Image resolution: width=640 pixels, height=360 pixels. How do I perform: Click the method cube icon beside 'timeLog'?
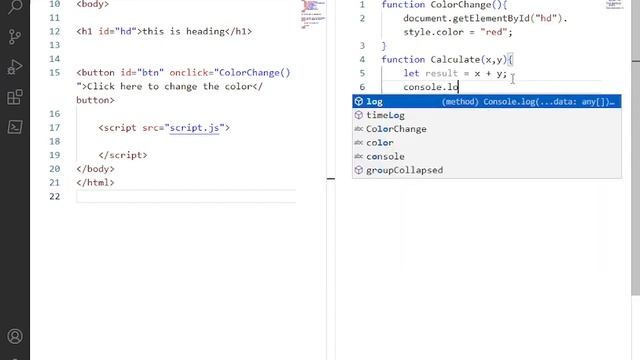tap(359, 115)
